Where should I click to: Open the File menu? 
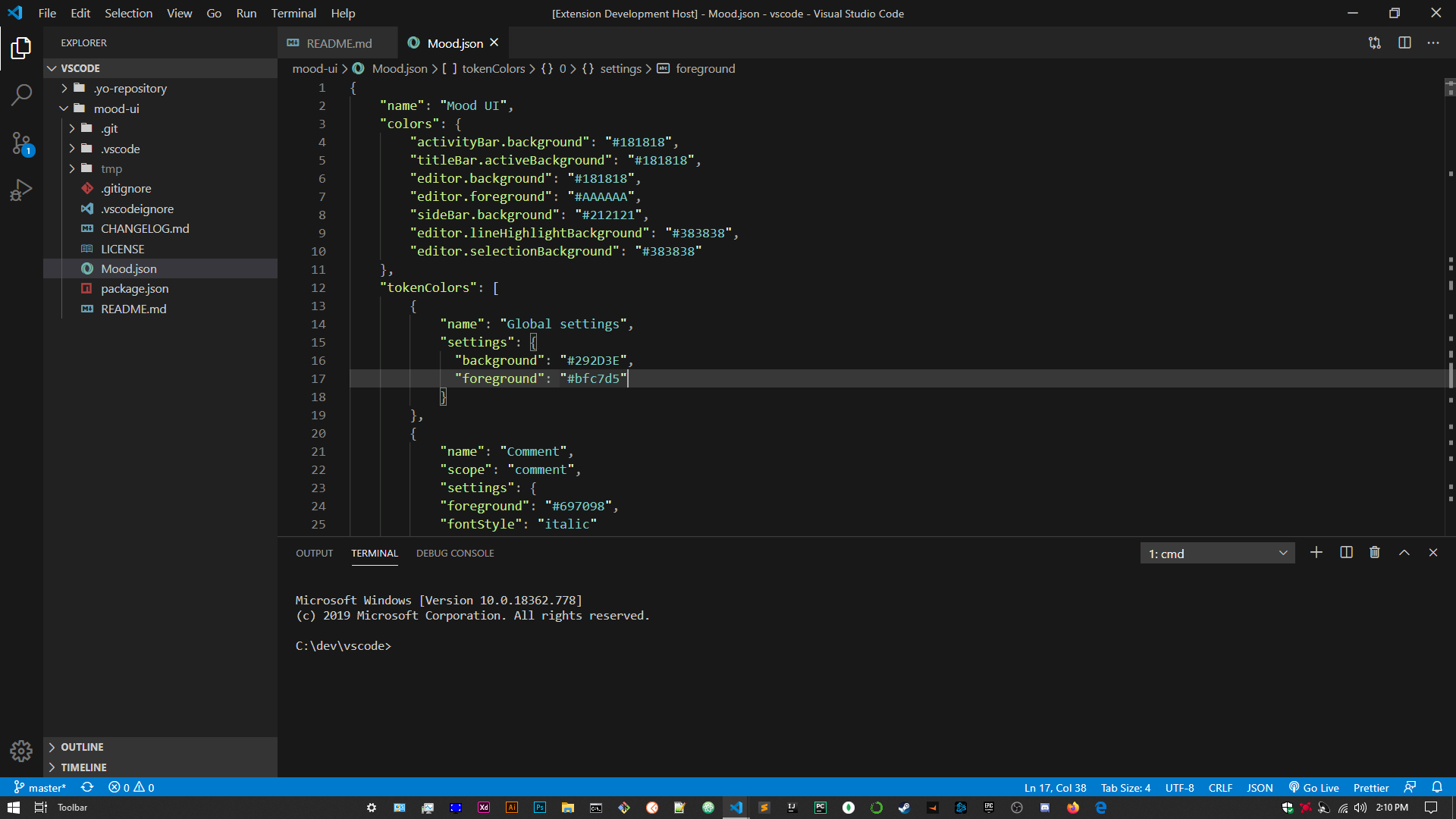[47, 13]
